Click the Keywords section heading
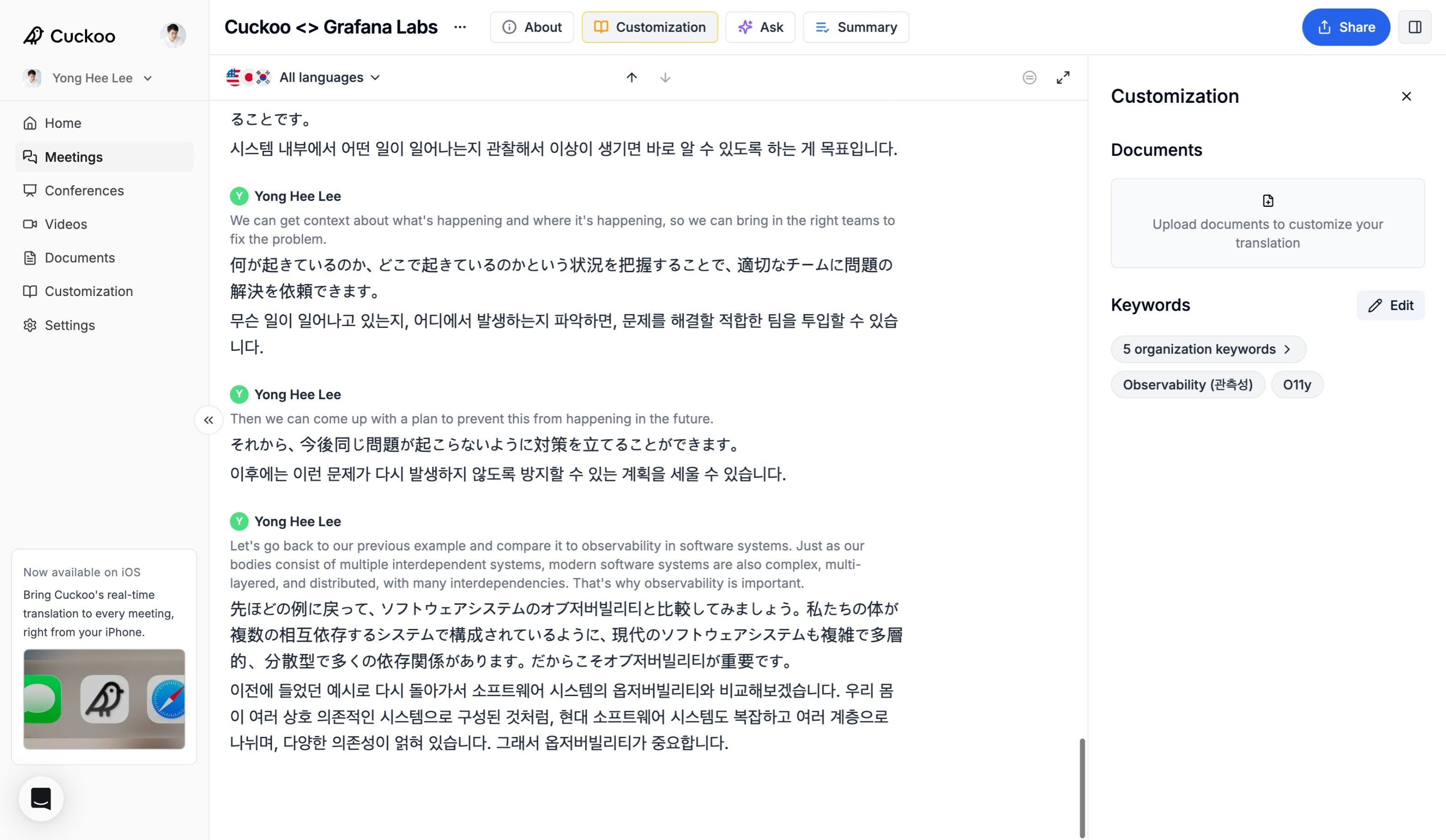This screenshot has width=1446, height=840. pos(1150,305)
